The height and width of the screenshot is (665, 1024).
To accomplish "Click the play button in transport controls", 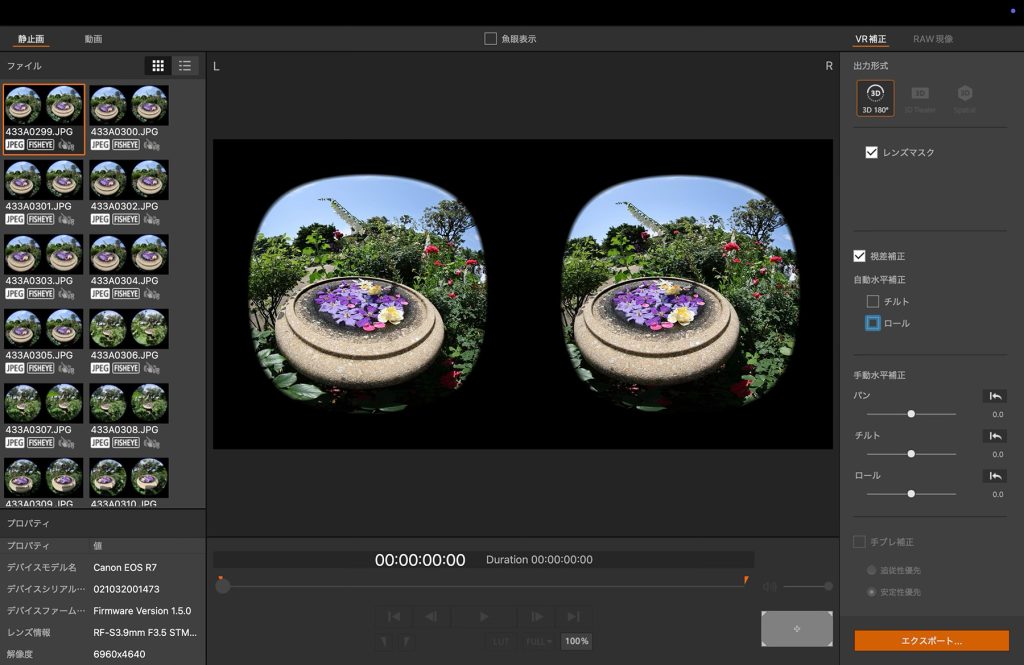I will click(484, 617).
